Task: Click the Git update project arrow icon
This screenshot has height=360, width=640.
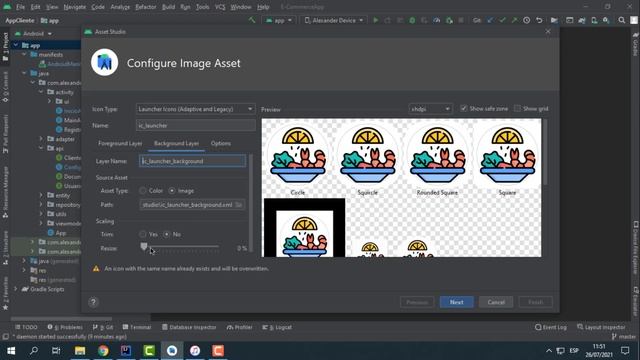Action: [490, 20]
